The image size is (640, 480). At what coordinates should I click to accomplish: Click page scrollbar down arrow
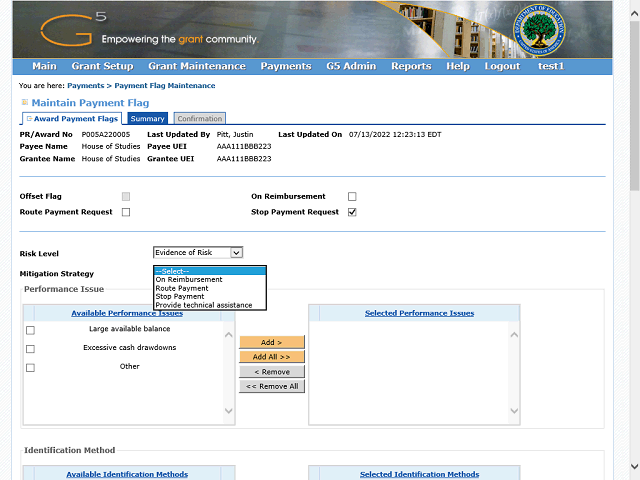click(634, 466)
